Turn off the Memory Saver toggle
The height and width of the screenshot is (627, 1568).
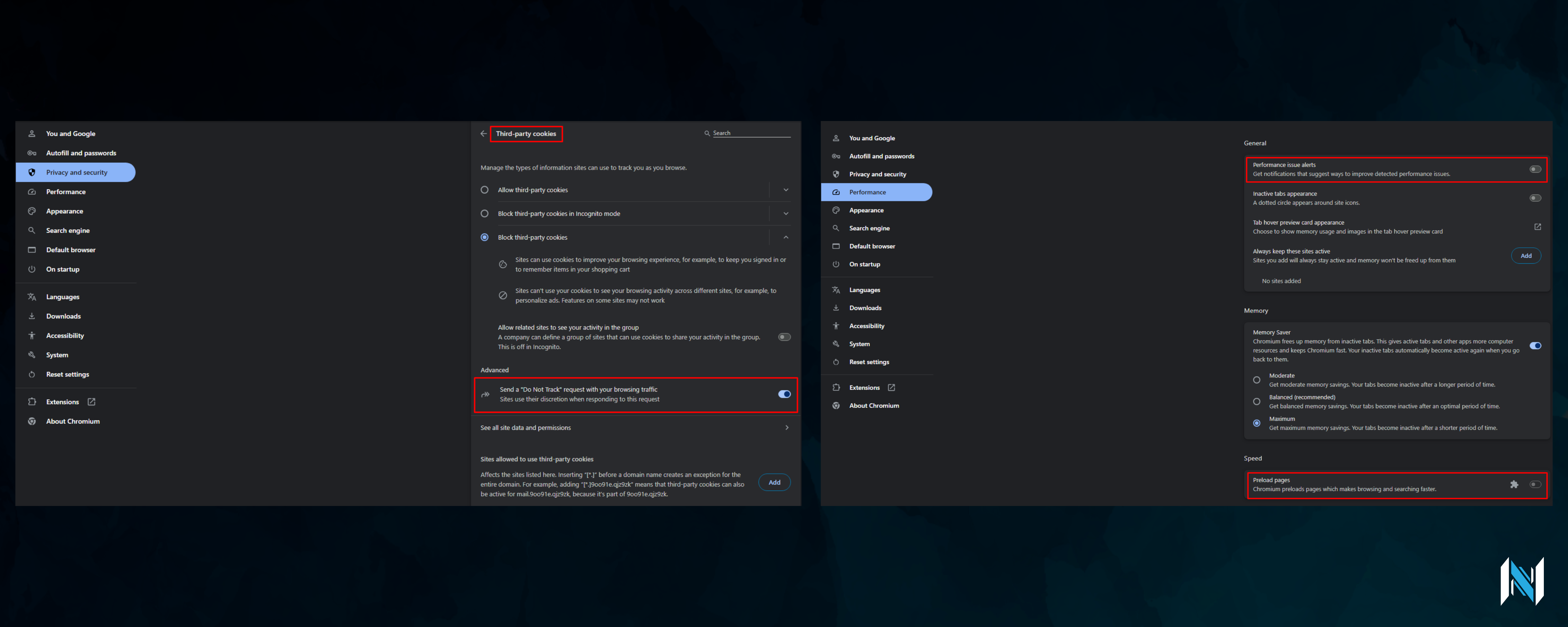pyautogui.click(x=1535, y=346)
